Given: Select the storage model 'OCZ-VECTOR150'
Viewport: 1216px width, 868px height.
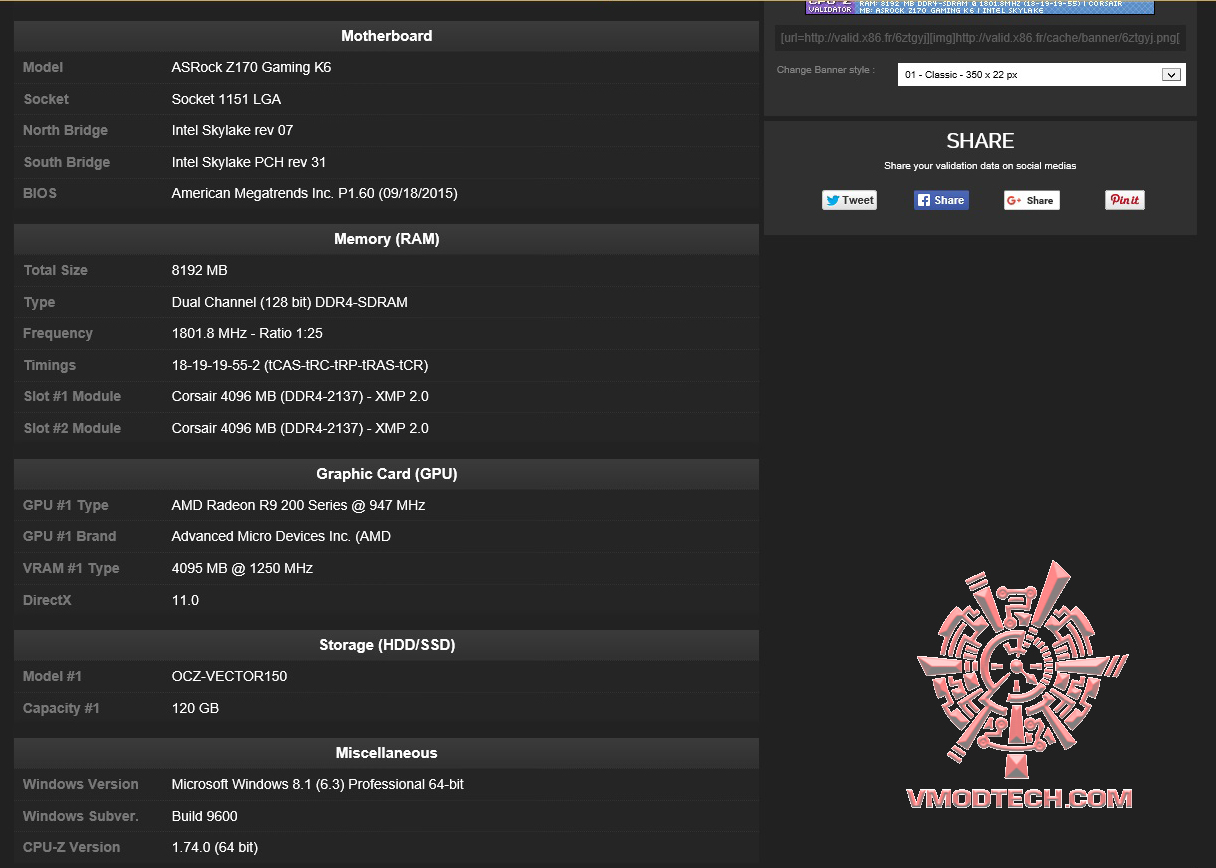Looking at the screenshot, I should point(229,676).
